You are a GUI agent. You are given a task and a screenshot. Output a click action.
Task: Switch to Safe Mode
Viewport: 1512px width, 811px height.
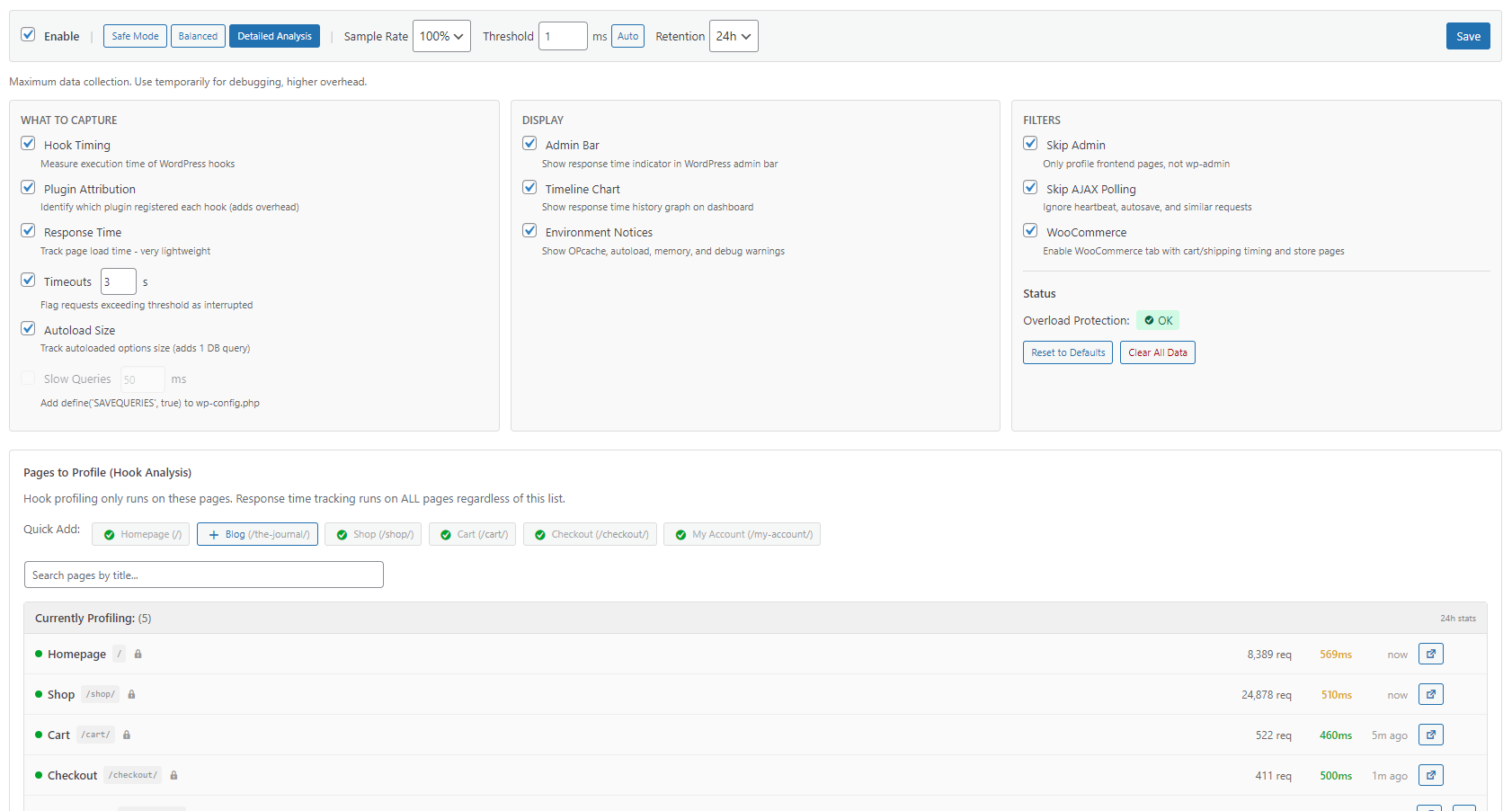point(135,36)
